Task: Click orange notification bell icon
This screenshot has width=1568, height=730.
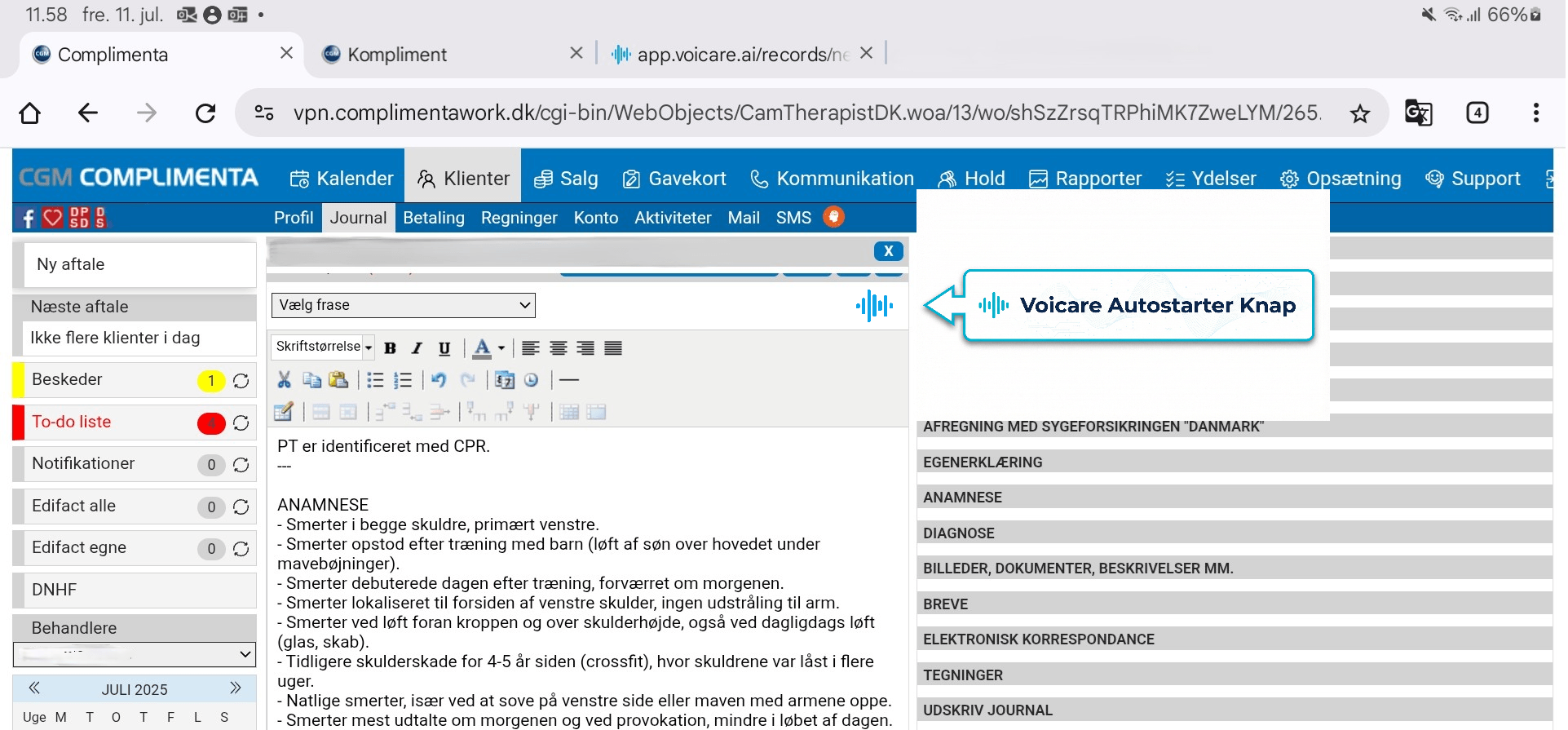Action: tap(833, 217)
